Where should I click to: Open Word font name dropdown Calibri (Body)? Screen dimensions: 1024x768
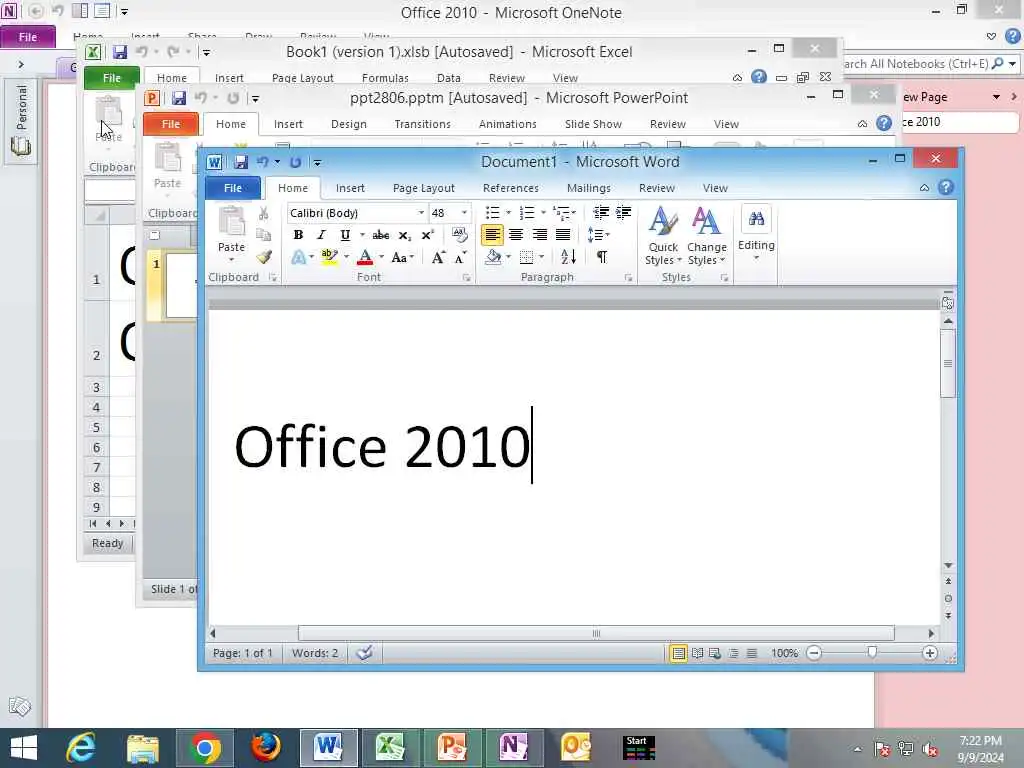tap(421, 213)
